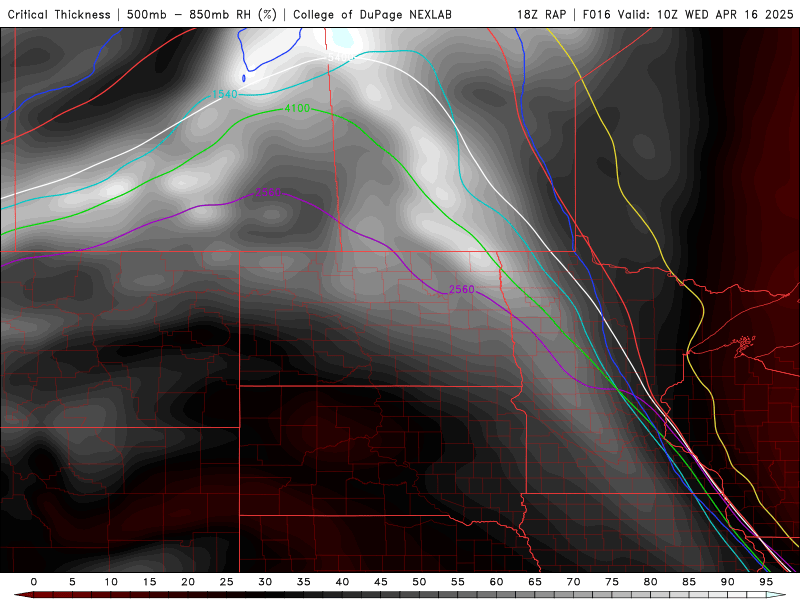Click the '90' colorbar tick label

coord(728,582)
